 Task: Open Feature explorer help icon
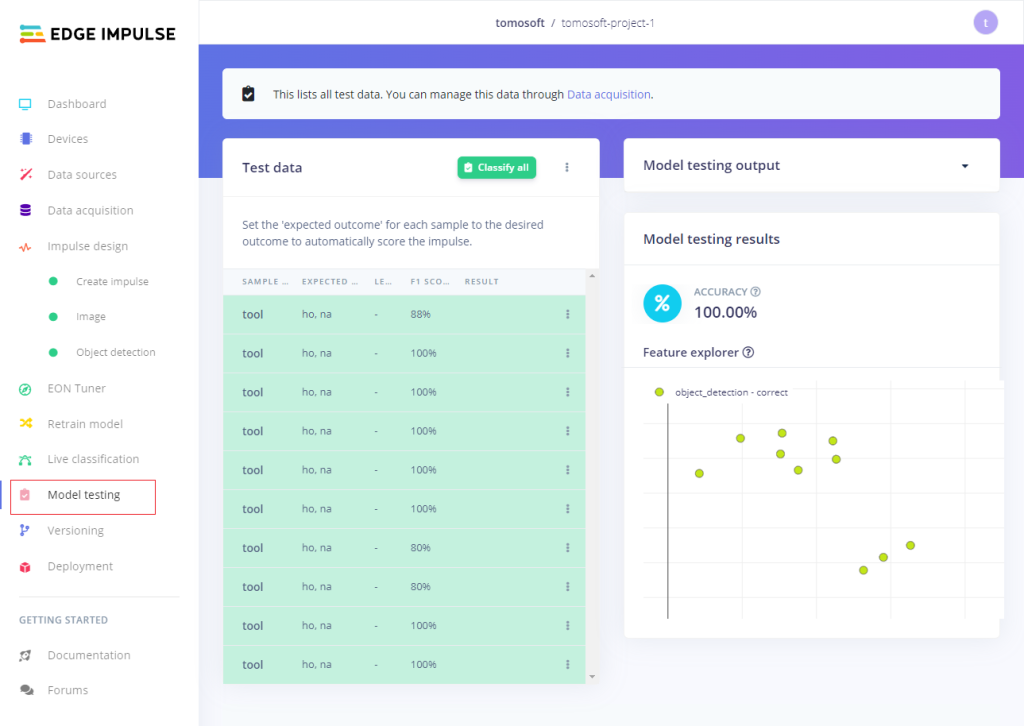click(748, 352)
